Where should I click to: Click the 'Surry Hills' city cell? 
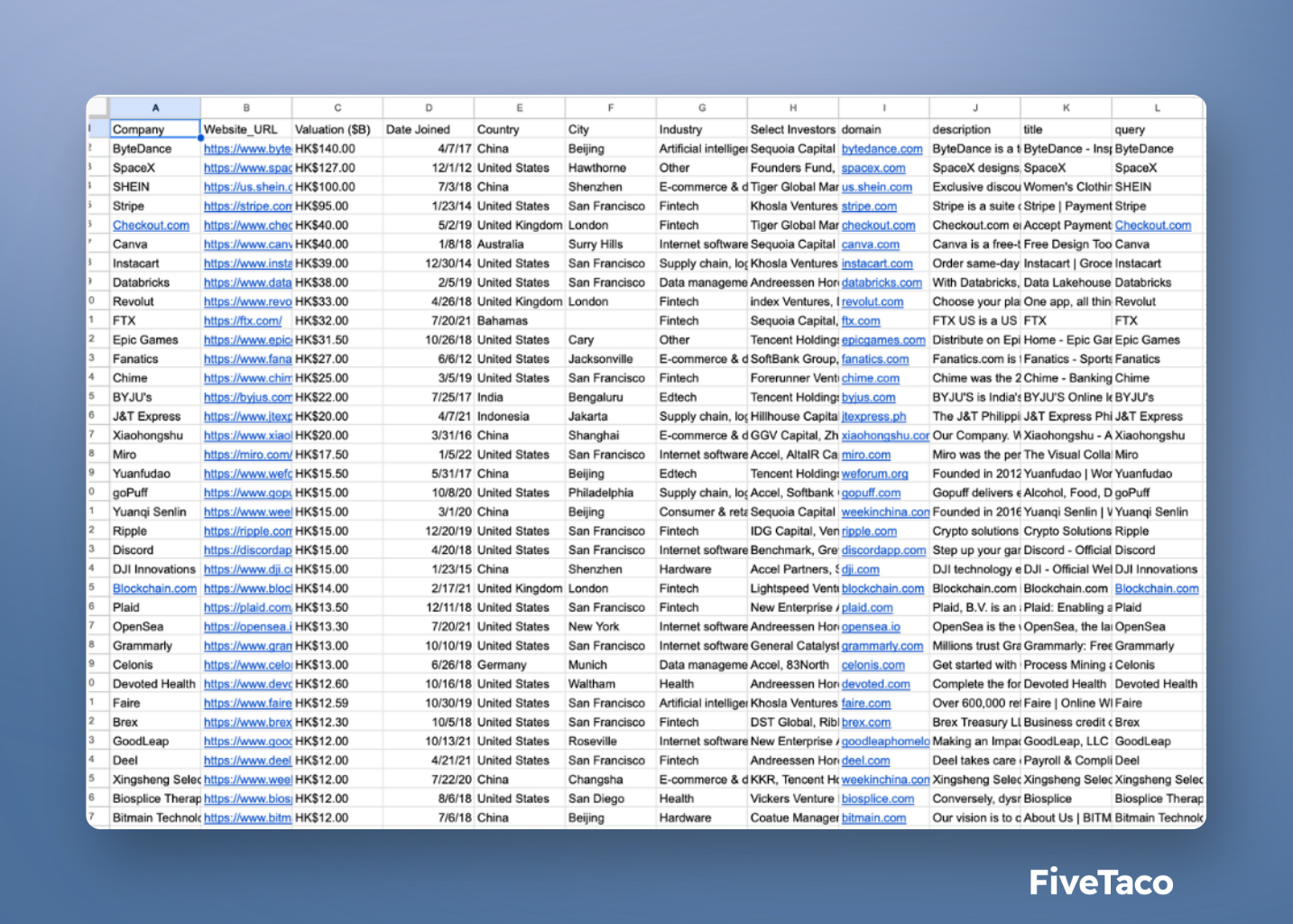pos(611,245)
